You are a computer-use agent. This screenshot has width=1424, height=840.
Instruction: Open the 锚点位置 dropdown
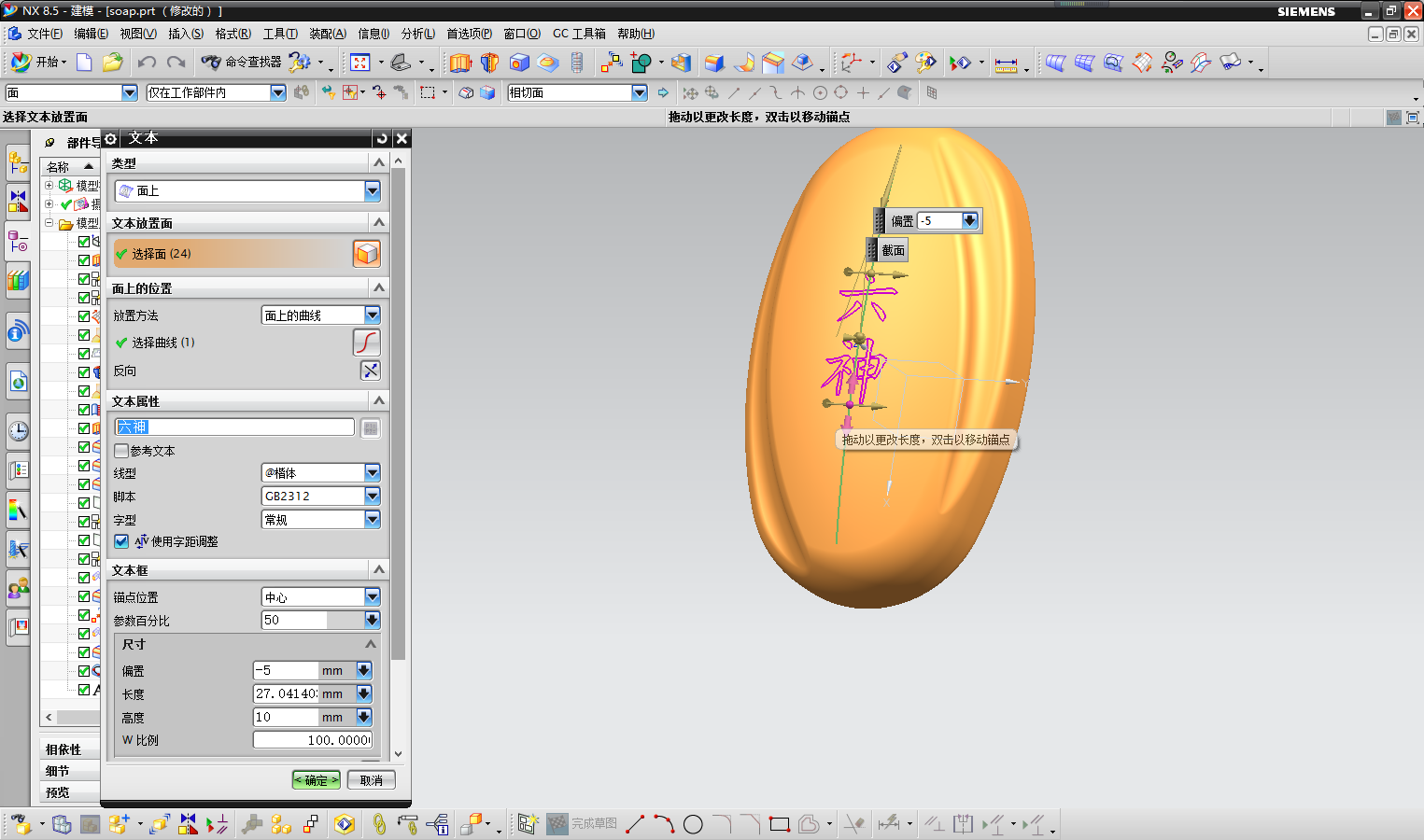coord(320,596)
